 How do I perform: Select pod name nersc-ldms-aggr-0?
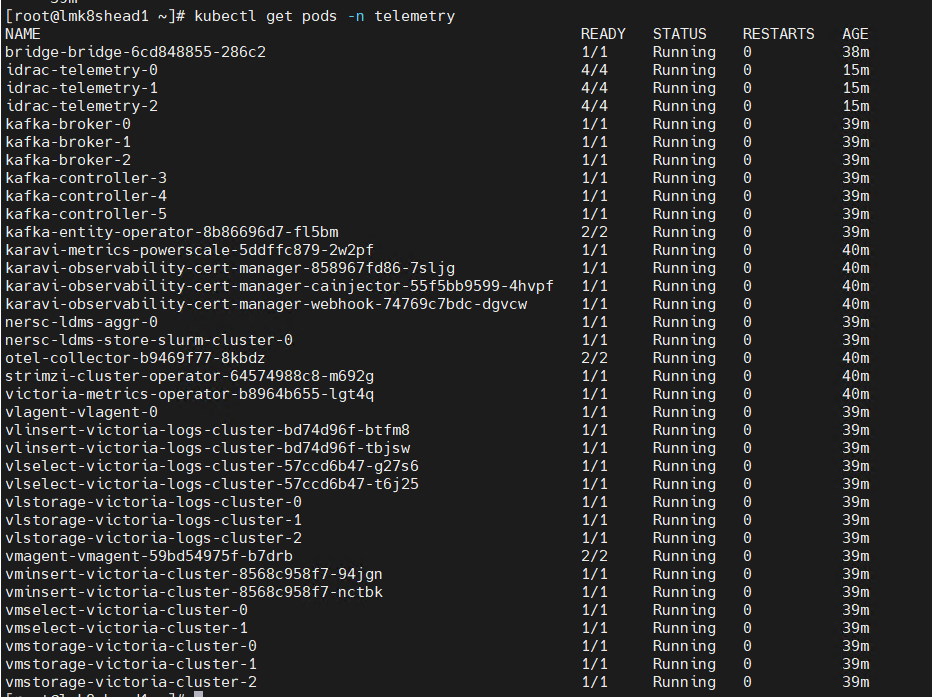81,322
